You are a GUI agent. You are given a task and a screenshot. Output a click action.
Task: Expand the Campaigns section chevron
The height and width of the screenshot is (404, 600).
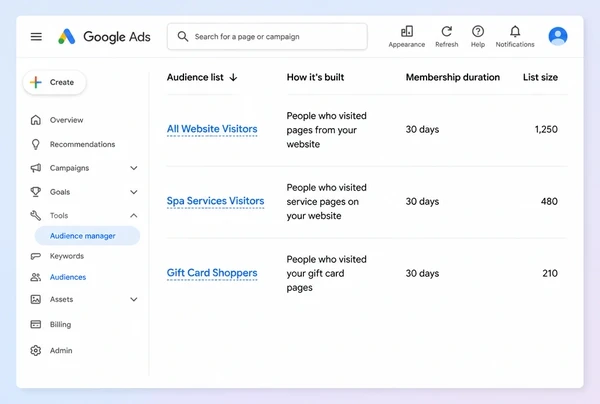pos(134,168)
